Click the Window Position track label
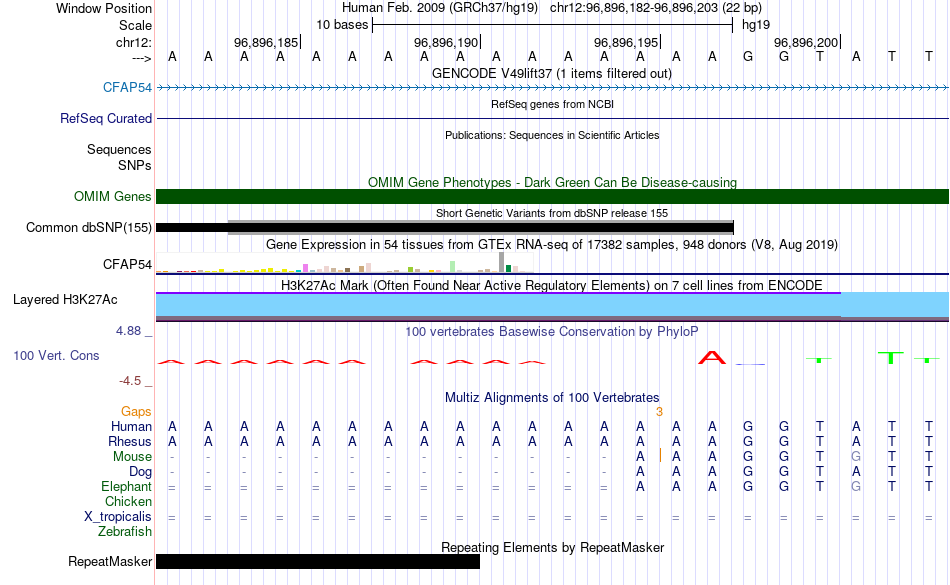 coord(104,8)
